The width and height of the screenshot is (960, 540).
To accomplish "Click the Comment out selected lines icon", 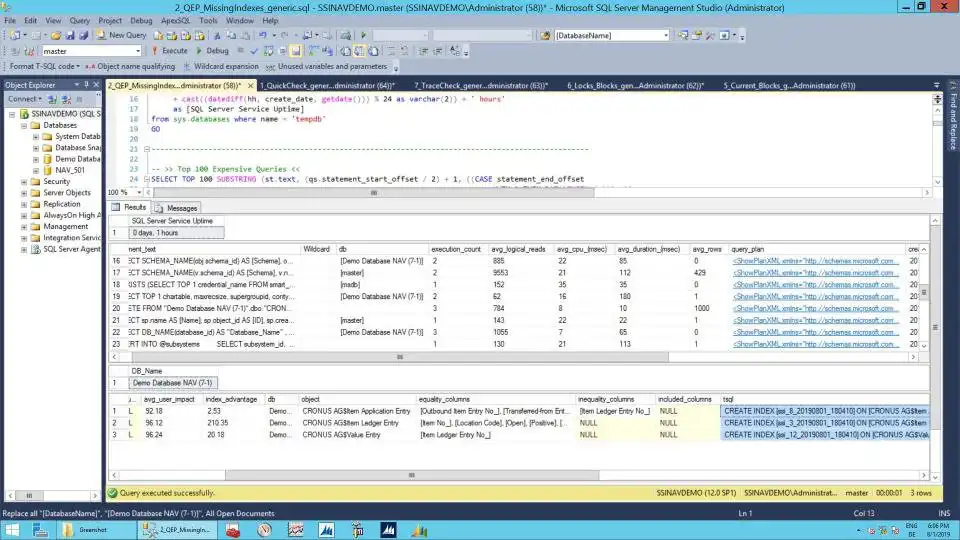I will tap(391, 51).
